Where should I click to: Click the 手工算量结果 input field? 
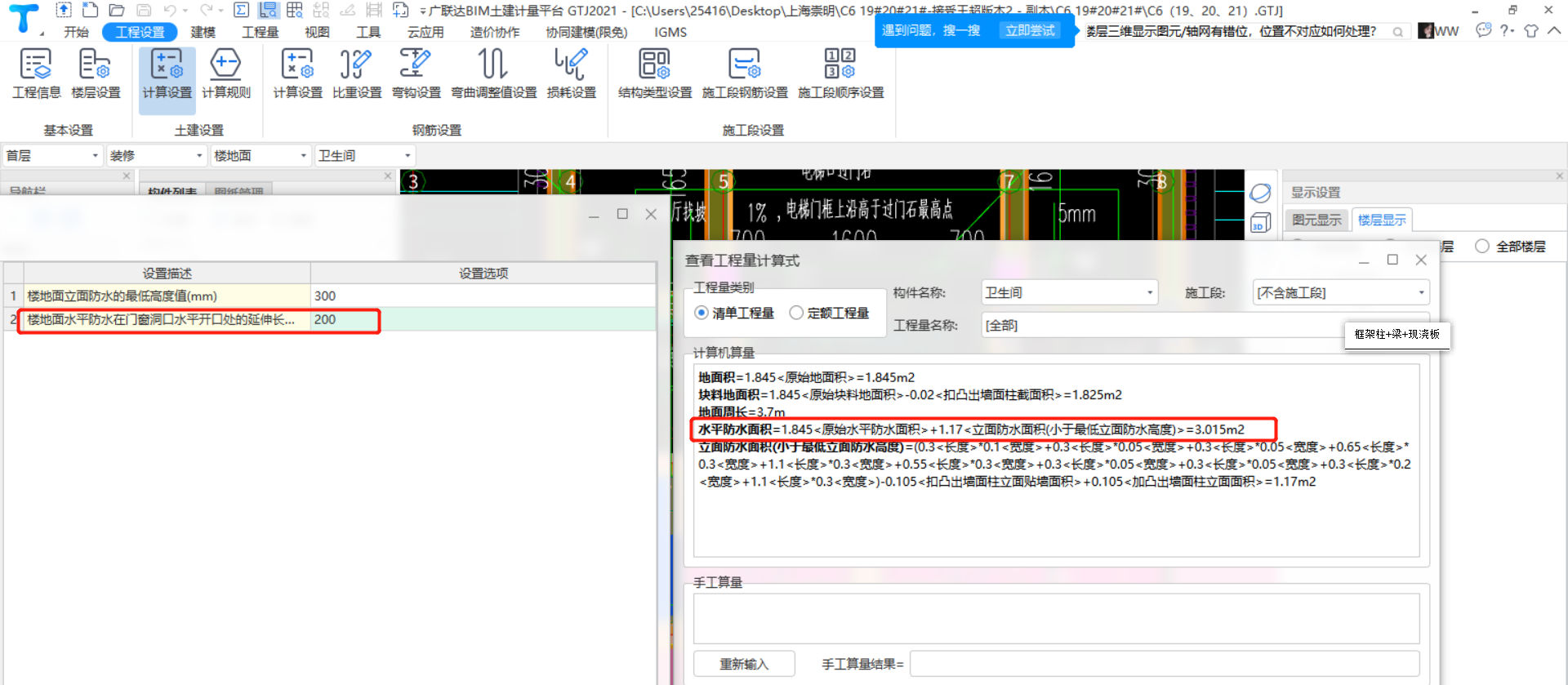click(x=1165, y=664)
